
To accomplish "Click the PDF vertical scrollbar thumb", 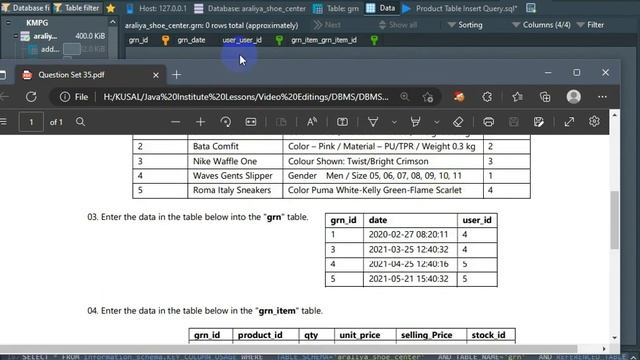I will point(615,219).
